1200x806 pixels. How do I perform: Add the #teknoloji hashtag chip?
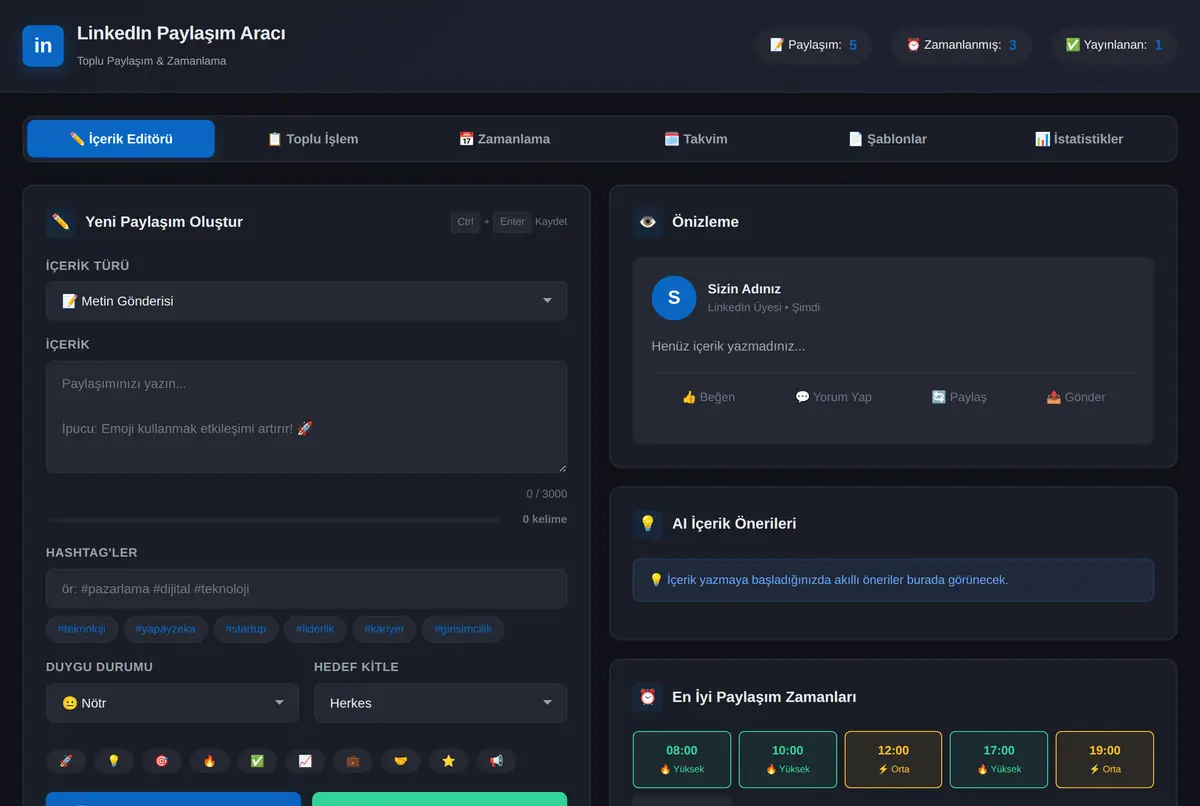tap(82, 629)
